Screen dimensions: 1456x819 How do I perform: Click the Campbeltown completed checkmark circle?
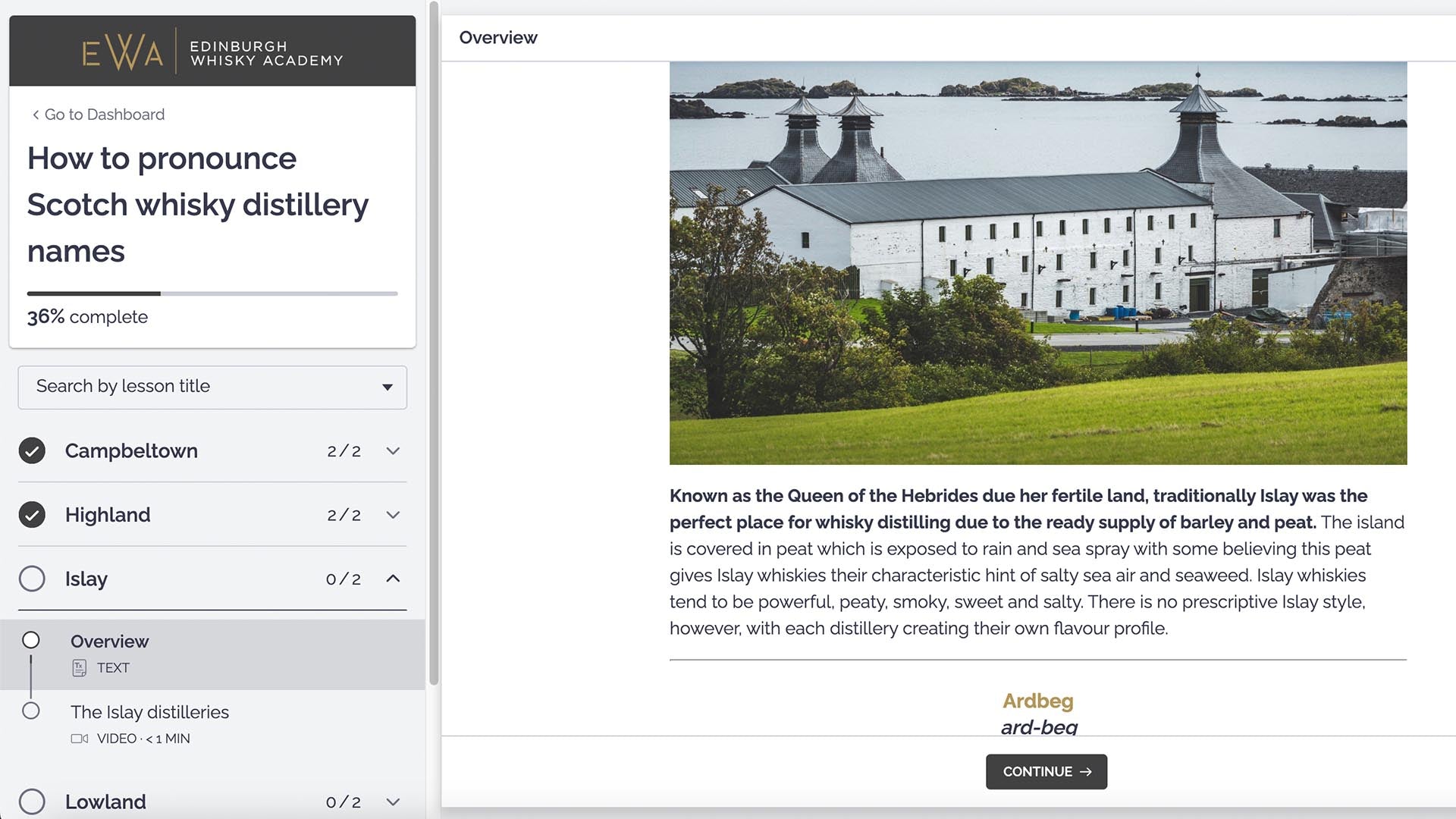32,450
